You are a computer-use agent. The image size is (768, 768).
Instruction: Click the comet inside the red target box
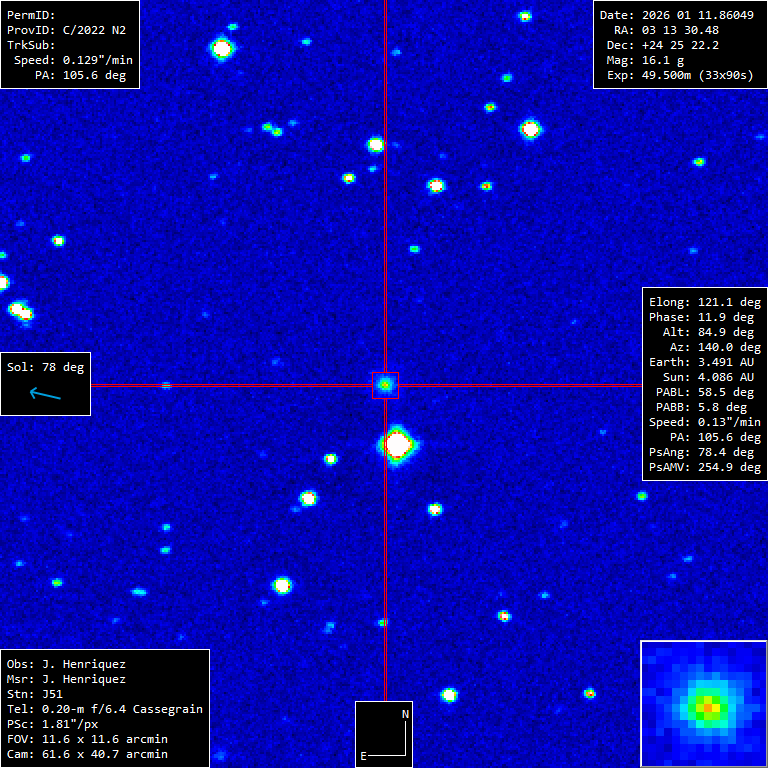pos(385,384)
